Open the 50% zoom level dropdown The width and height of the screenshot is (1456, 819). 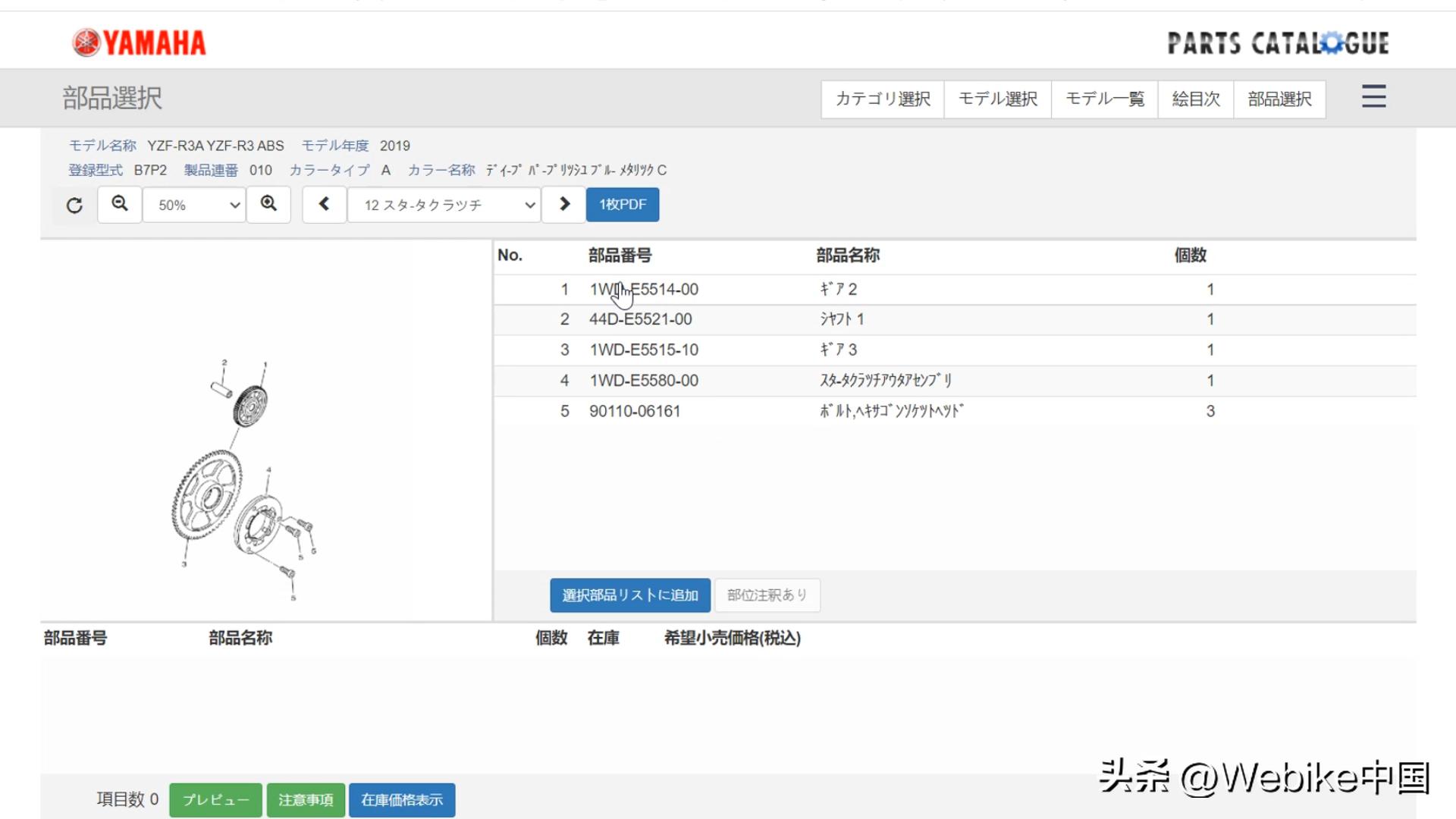tap(193, 204)
